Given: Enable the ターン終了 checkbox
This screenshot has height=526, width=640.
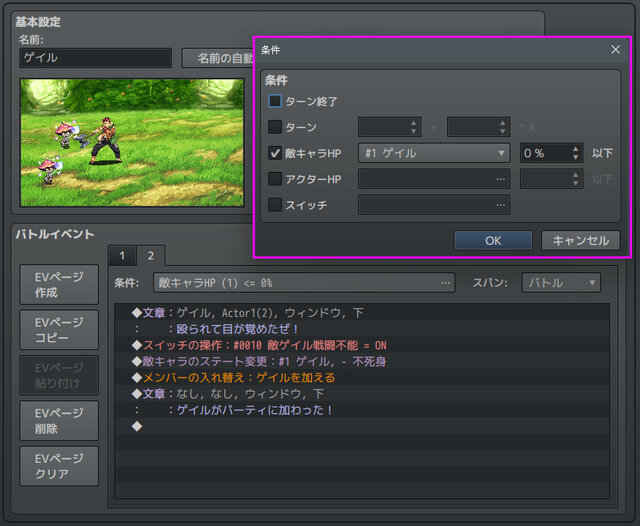Looking at the screenshot, I should coord(275,101).
